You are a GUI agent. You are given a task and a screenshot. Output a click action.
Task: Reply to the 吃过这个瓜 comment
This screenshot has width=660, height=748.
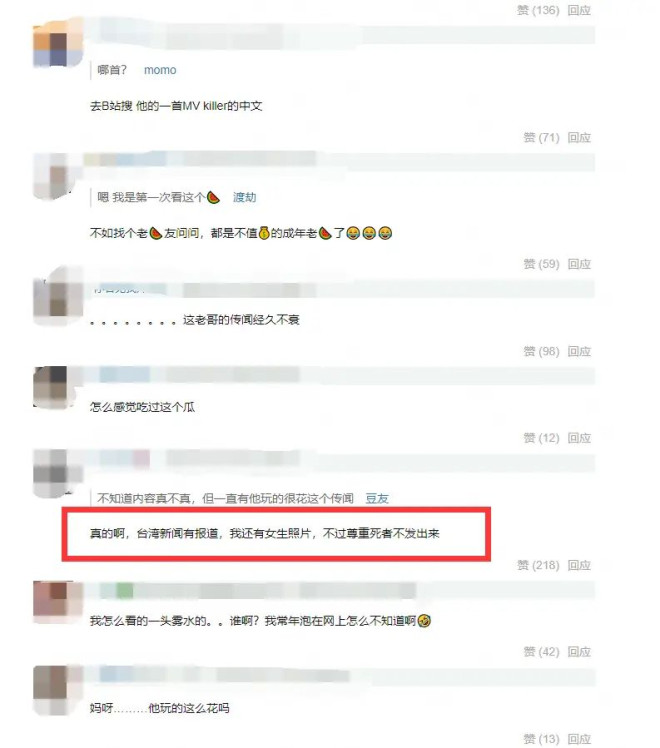pyautogui.click(x=579, y=437)
